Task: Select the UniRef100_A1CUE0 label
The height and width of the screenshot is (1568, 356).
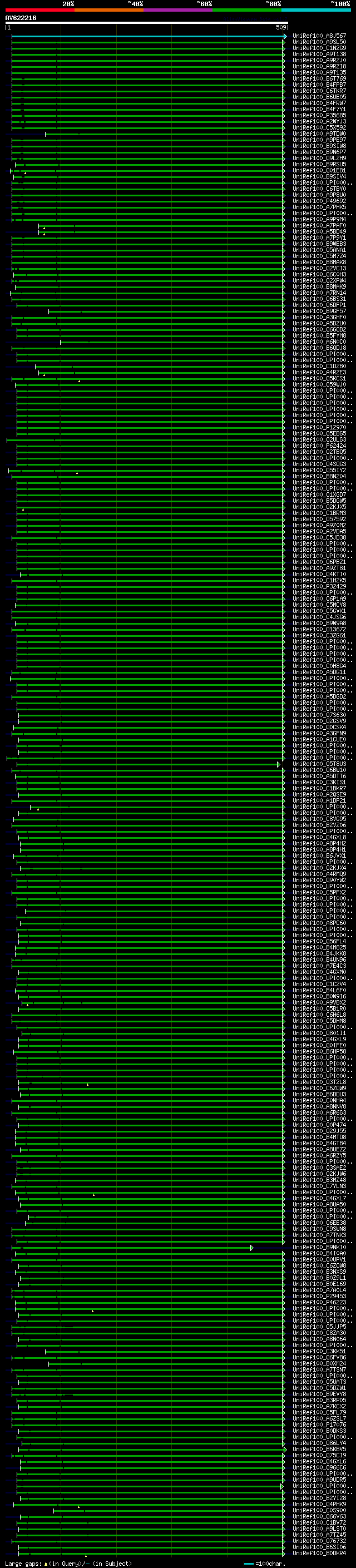Action: click(x=319, y=740)
